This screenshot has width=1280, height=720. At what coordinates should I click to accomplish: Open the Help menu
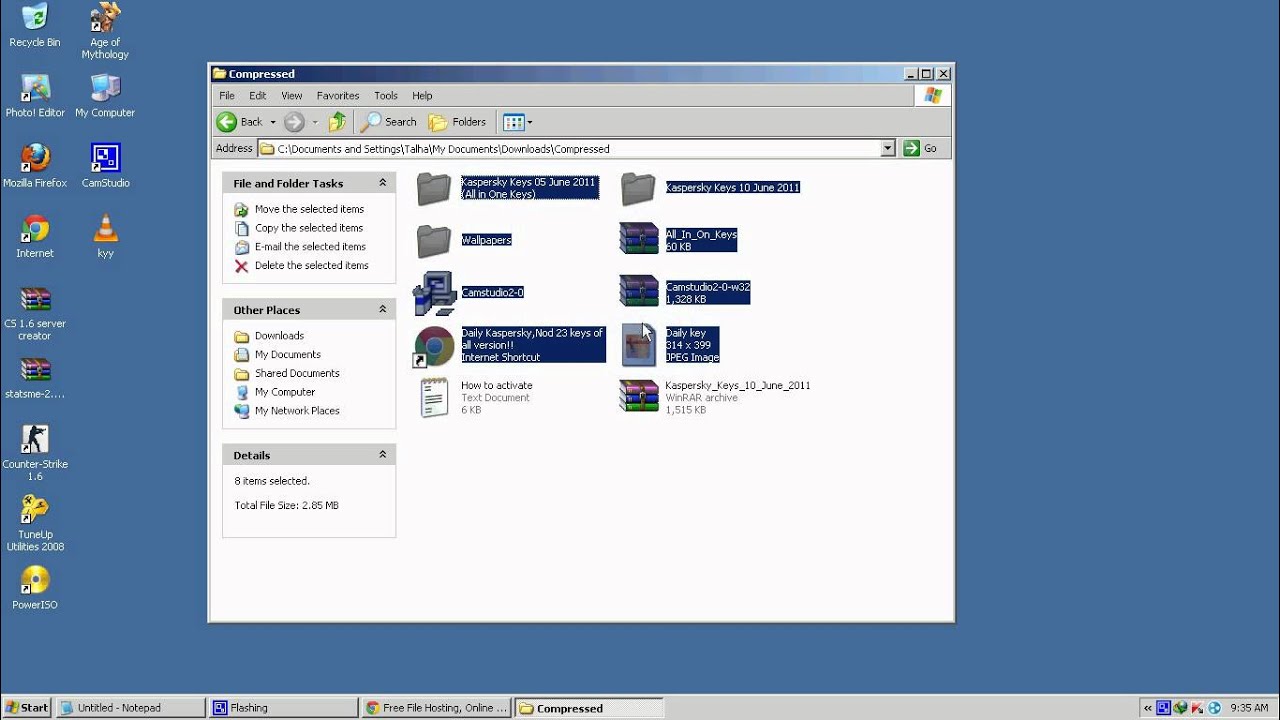tap(422, 96)
